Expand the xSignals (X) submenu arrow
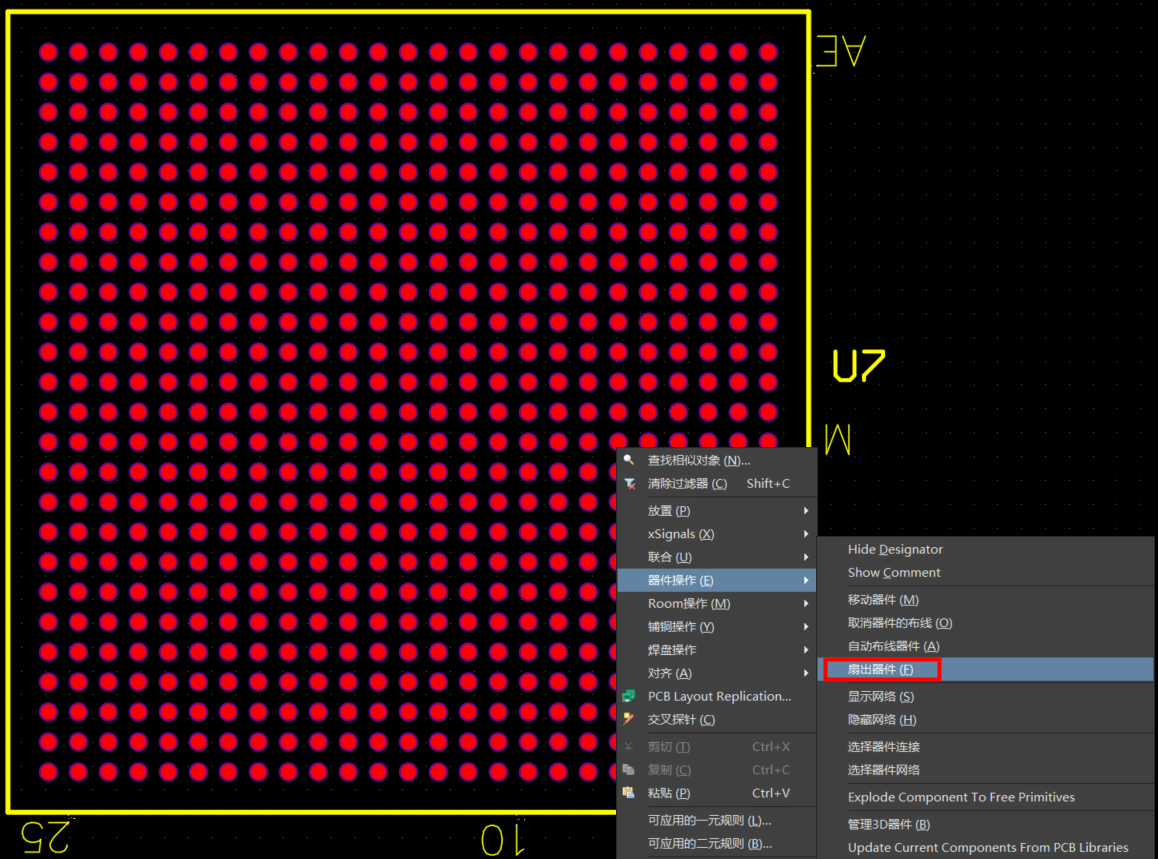The height and width of the screenshot is (859, 1158). coord(806,534)
